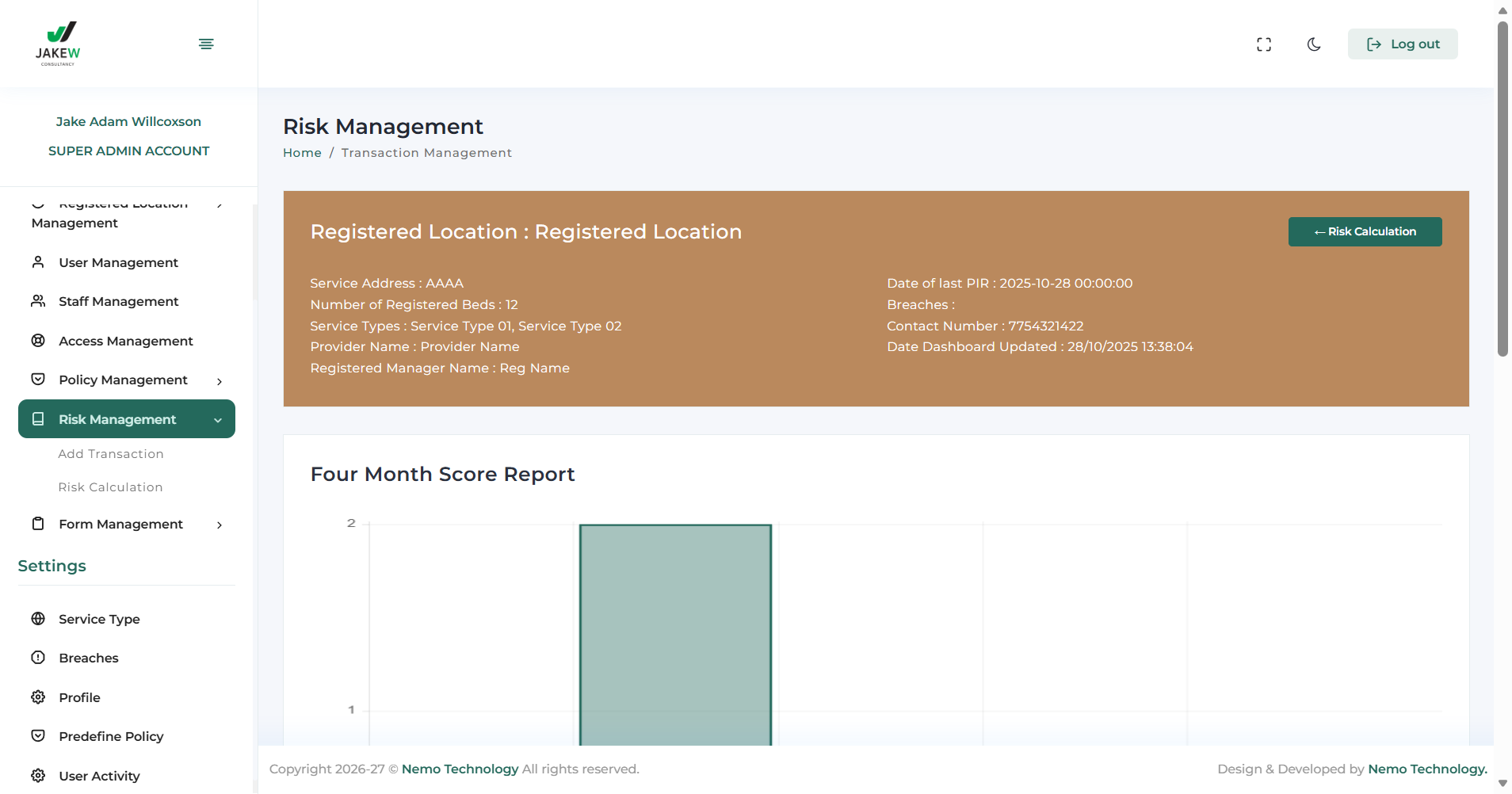Expand the Form Management submenu chevron
Viewport: 1512px width, 794px height.
pyautogui.click(x=220, y=525)
